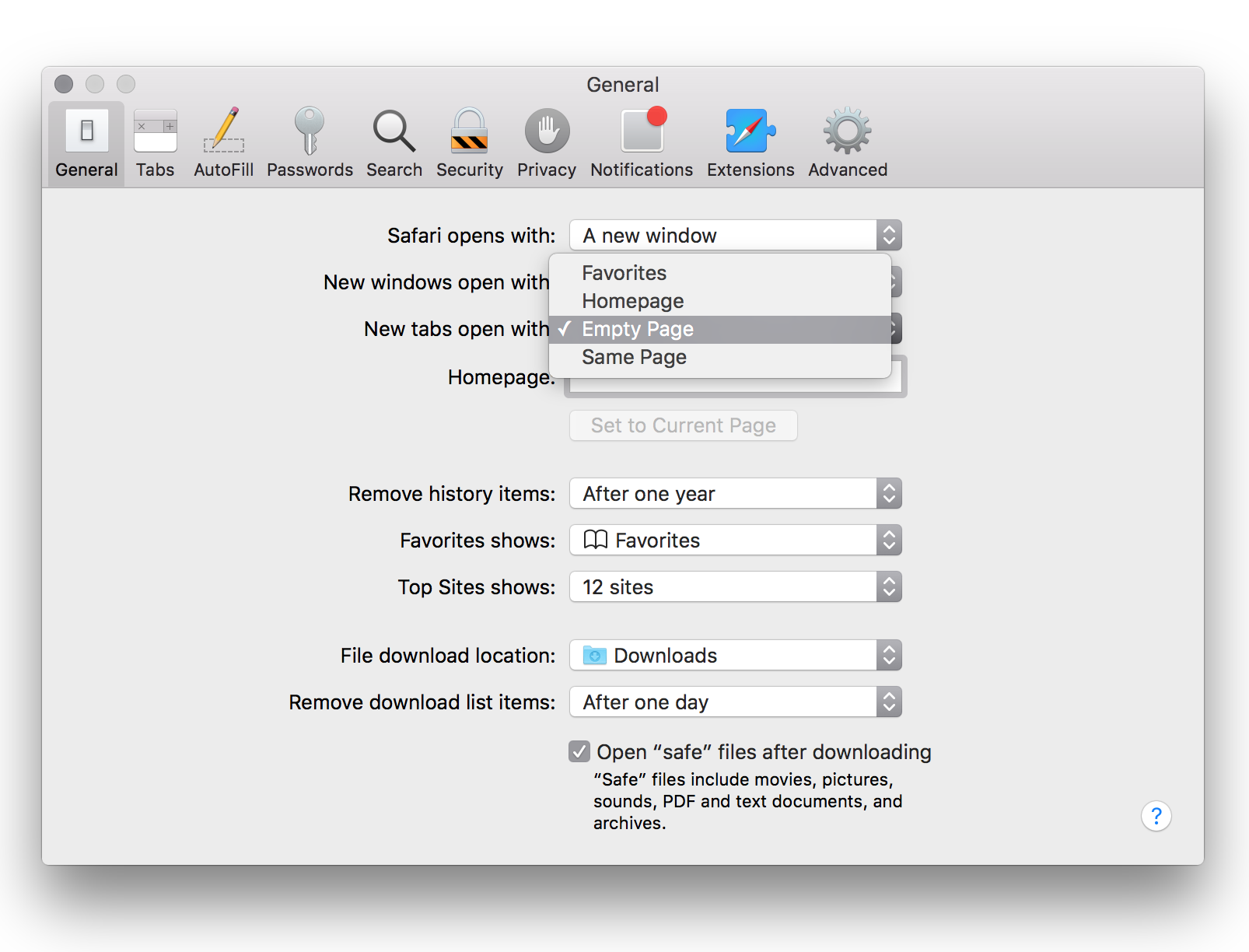1249x952 pixels.
Task: Choose Same Page from the popup menu
Action: click(720, 357)
